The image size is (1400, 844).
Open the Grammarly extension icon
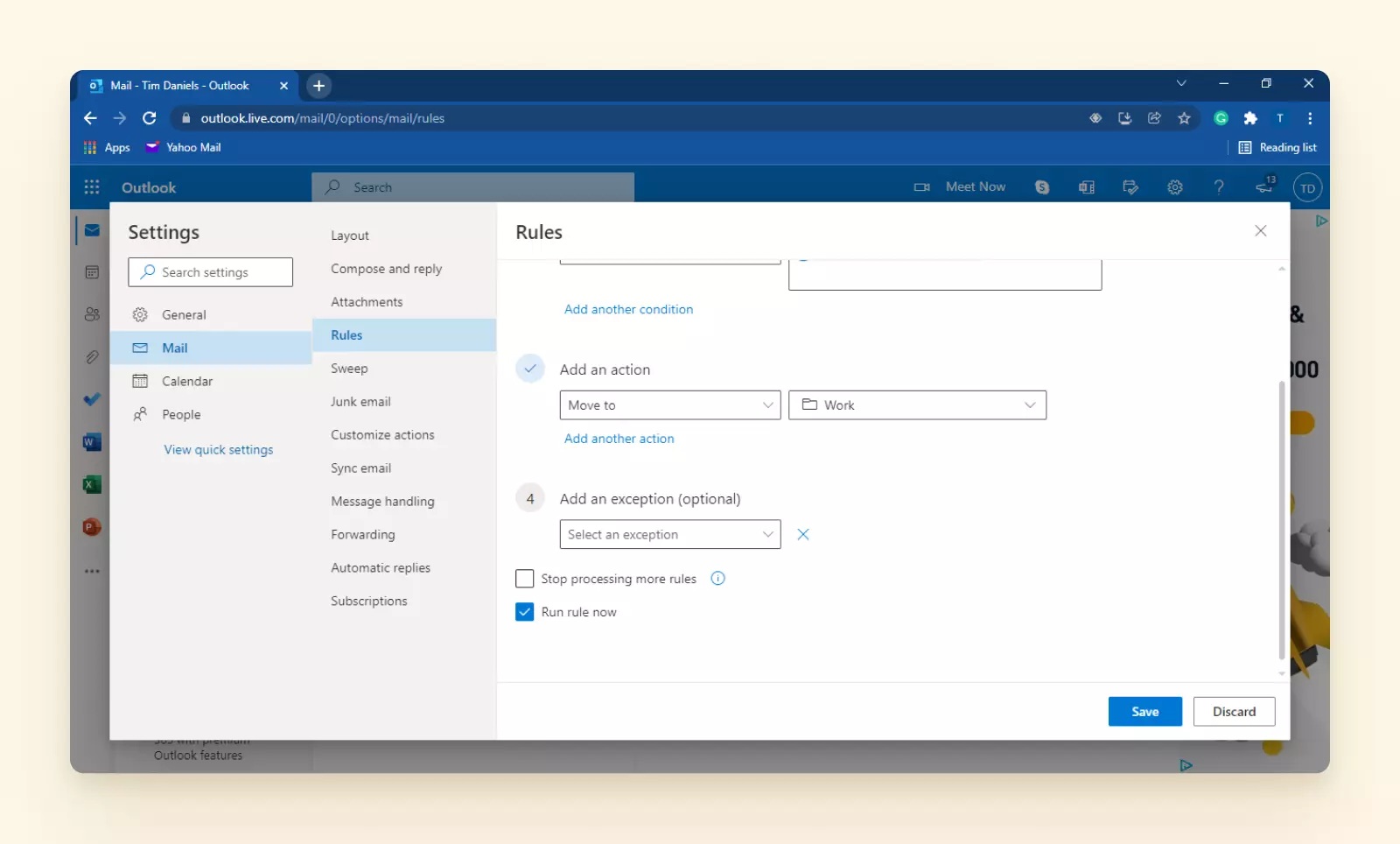(x=1221, y=118)
